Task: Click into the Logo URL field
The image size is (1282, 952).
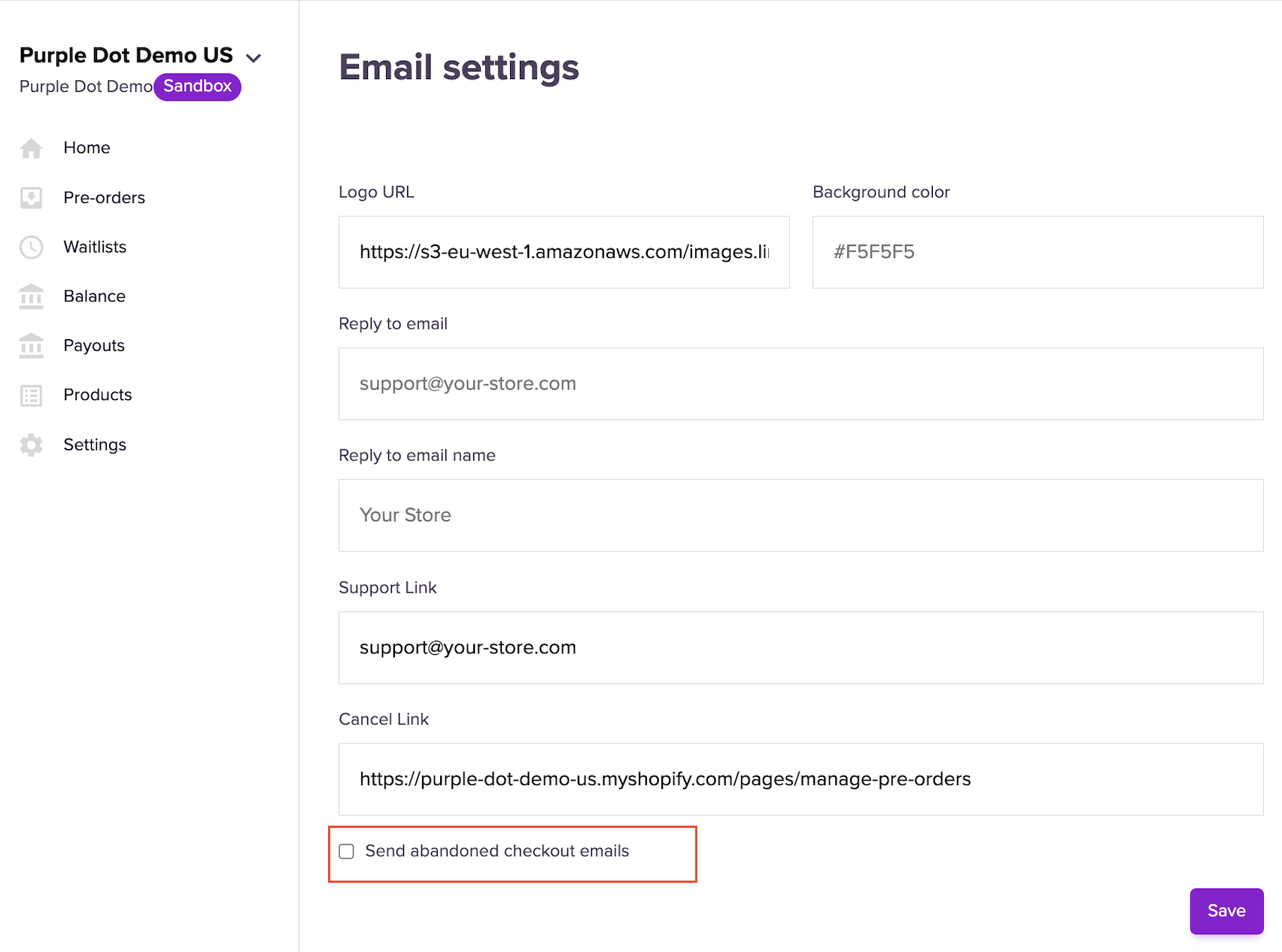Action: click(564, 253)
